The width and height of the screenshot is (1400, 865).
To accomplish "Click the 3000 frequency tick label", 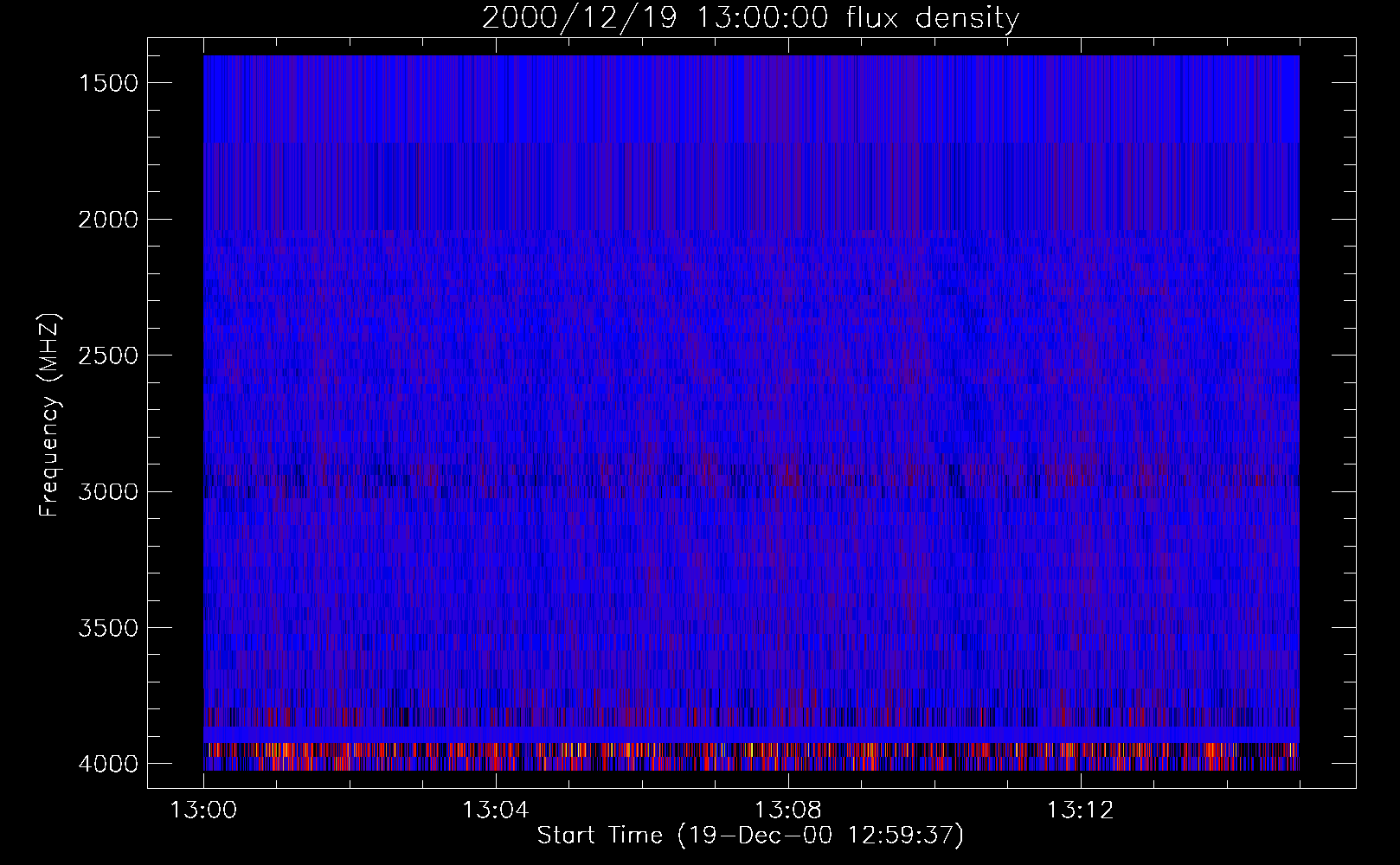I will pos(108,492).
